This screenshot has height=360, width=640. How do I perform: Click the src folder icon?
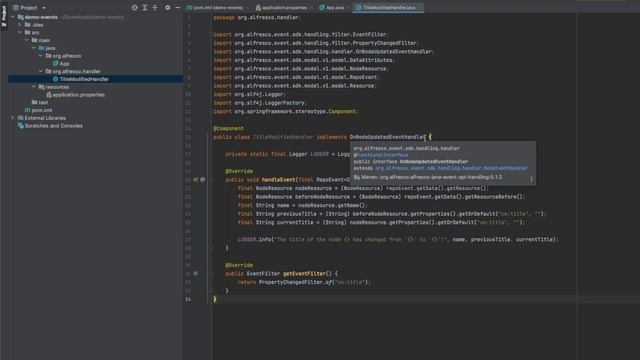27,33
